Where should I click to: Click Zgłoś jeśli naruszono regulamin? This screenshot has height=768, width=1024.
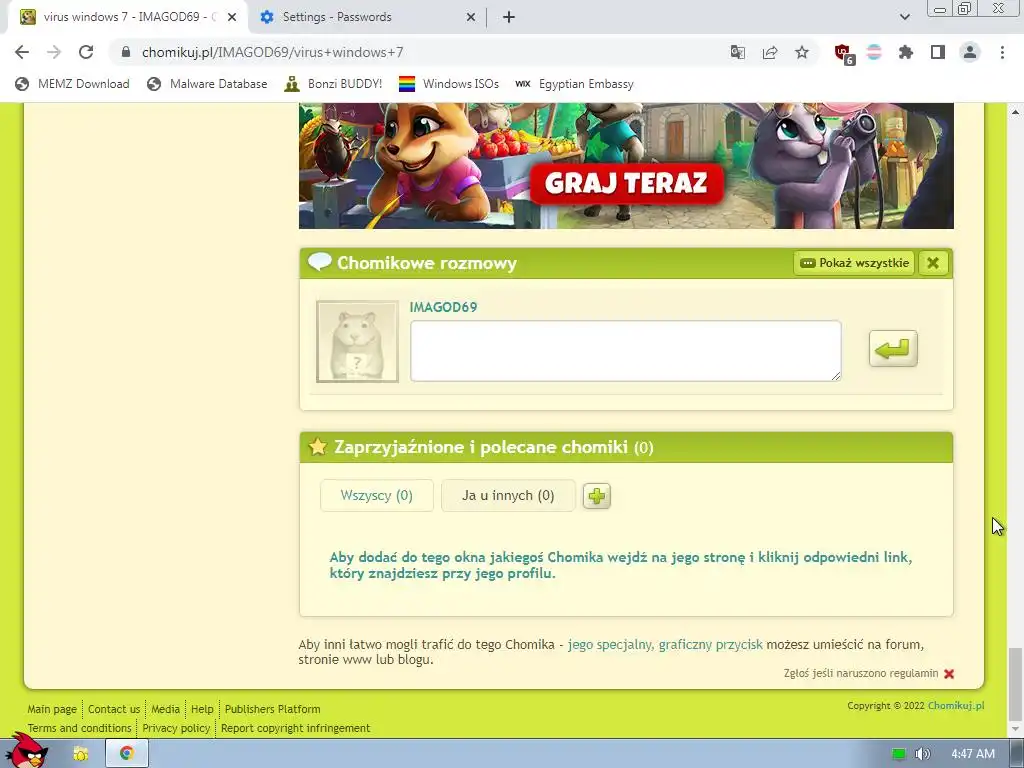(861, 673)
